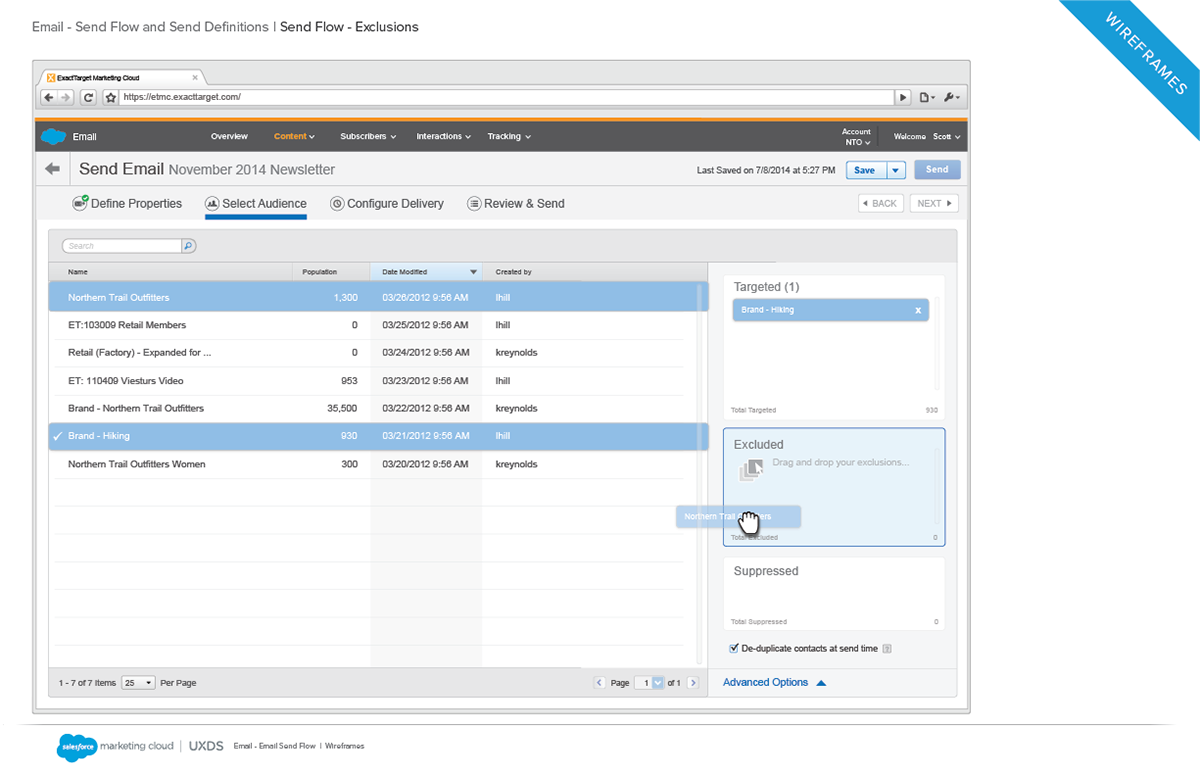Change the items per page dropdown
Screen dimensions: 1200x777
click(138, 683)
